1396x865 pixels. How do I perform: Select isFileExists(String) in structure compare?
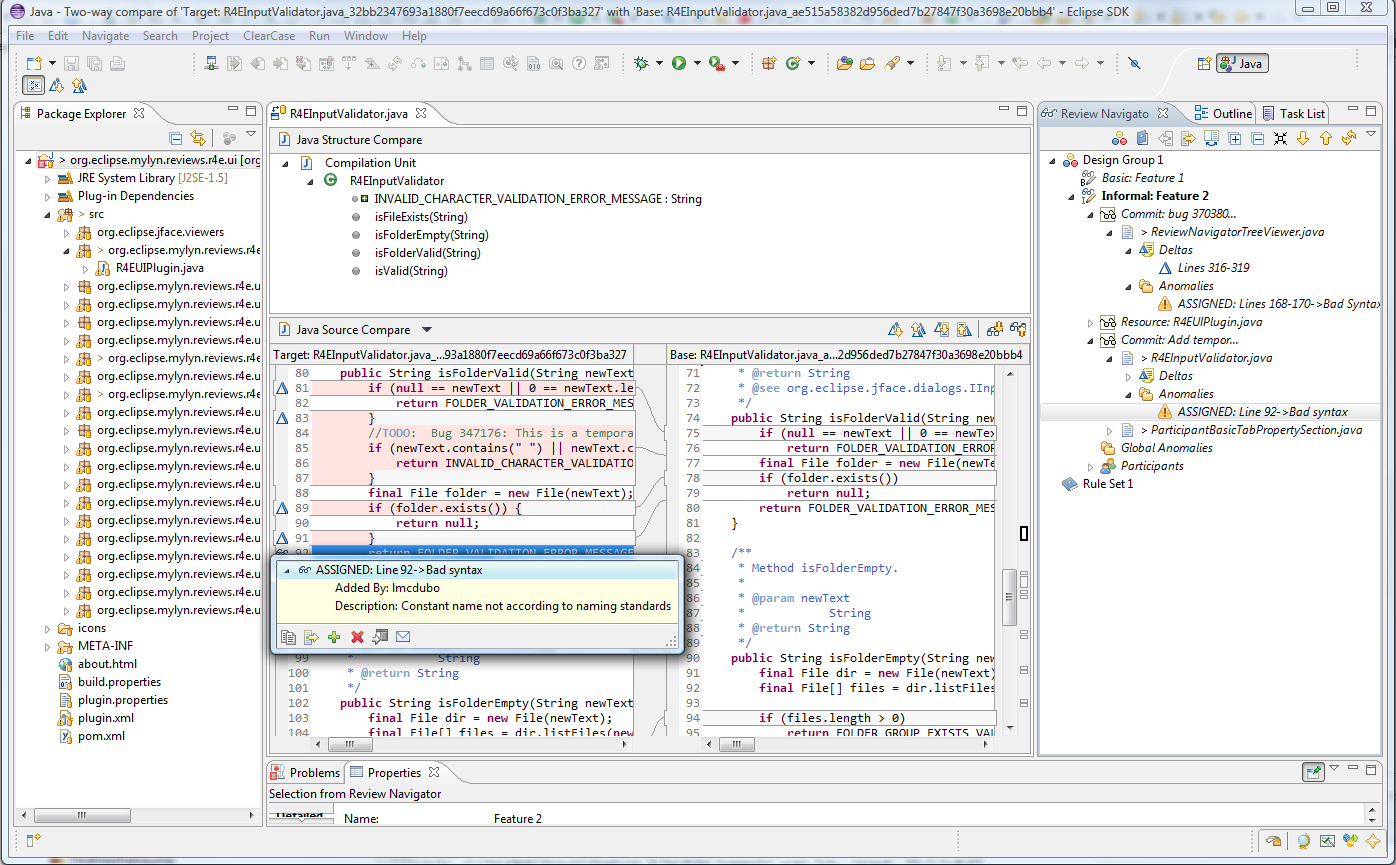[x=420, y=217]
